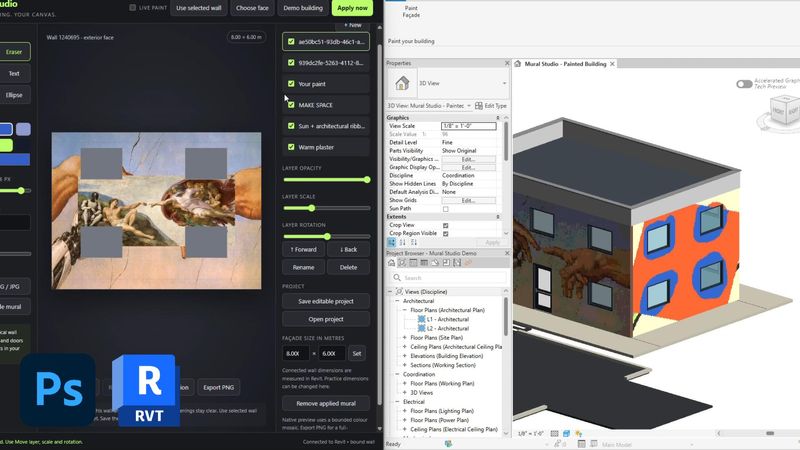Adjust the Layer Opacity slider
Image resolution: width=800 pixels, height=450 pixels.
pos(327,180)
